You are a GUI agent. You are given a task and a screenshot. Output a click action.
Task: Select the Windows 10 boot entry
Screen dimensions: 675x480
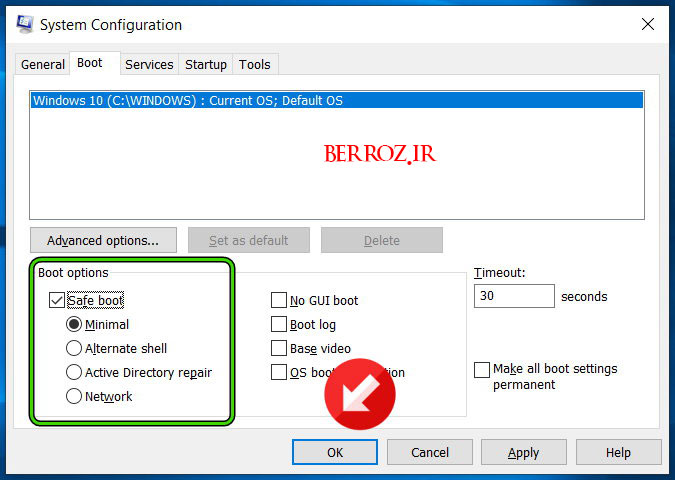pos(188,101)
